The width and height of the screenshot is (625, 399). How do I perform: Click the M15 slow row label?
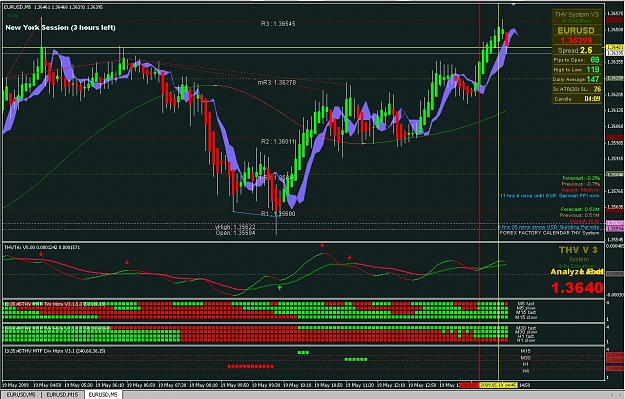tap(526, 318)
